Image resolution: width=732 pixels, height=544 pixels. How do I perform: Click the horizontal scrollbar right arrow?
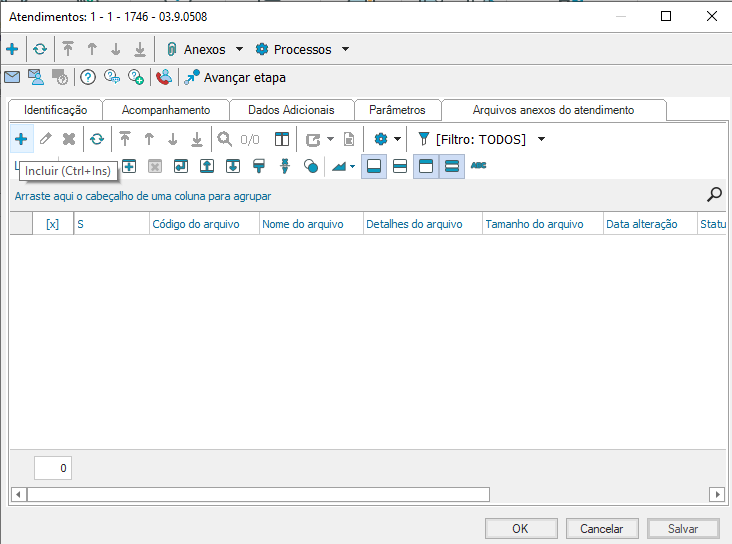[x=716, y=494]
